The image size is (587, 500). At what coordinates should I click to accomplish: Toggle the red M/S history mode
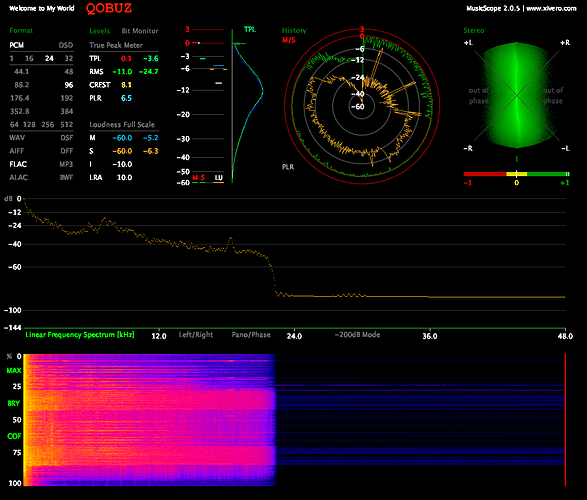click(289, 40)
